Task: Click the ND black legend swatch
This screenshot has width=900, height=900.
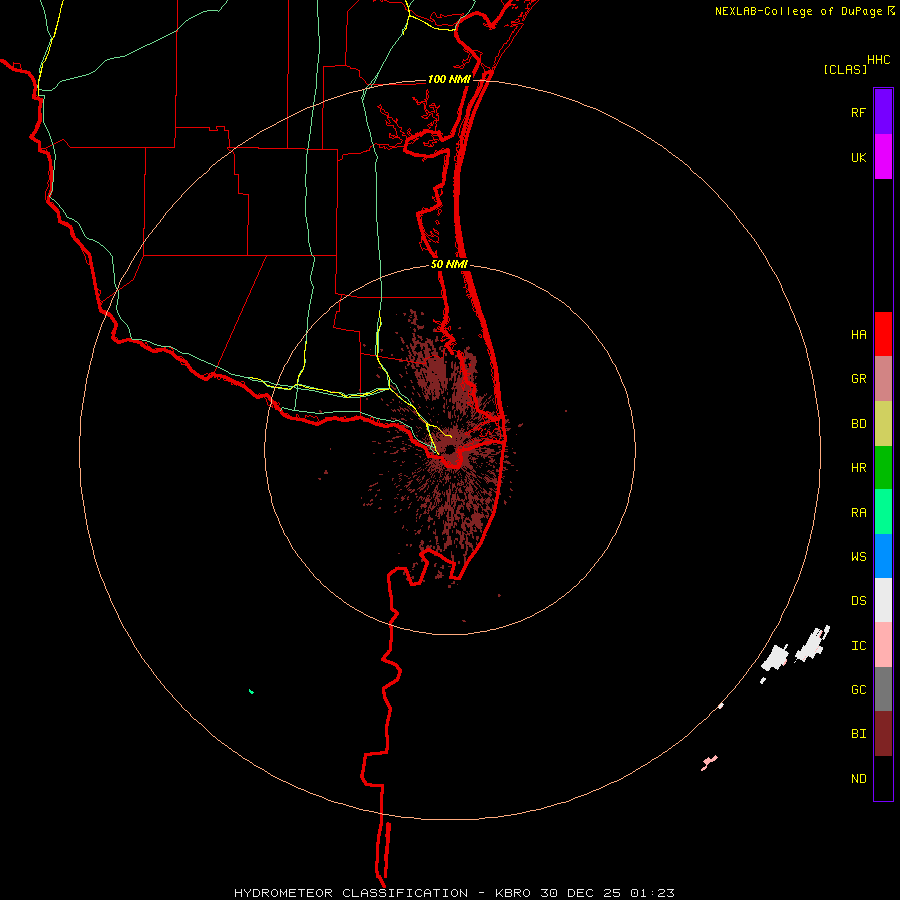Action: (883, 778)
